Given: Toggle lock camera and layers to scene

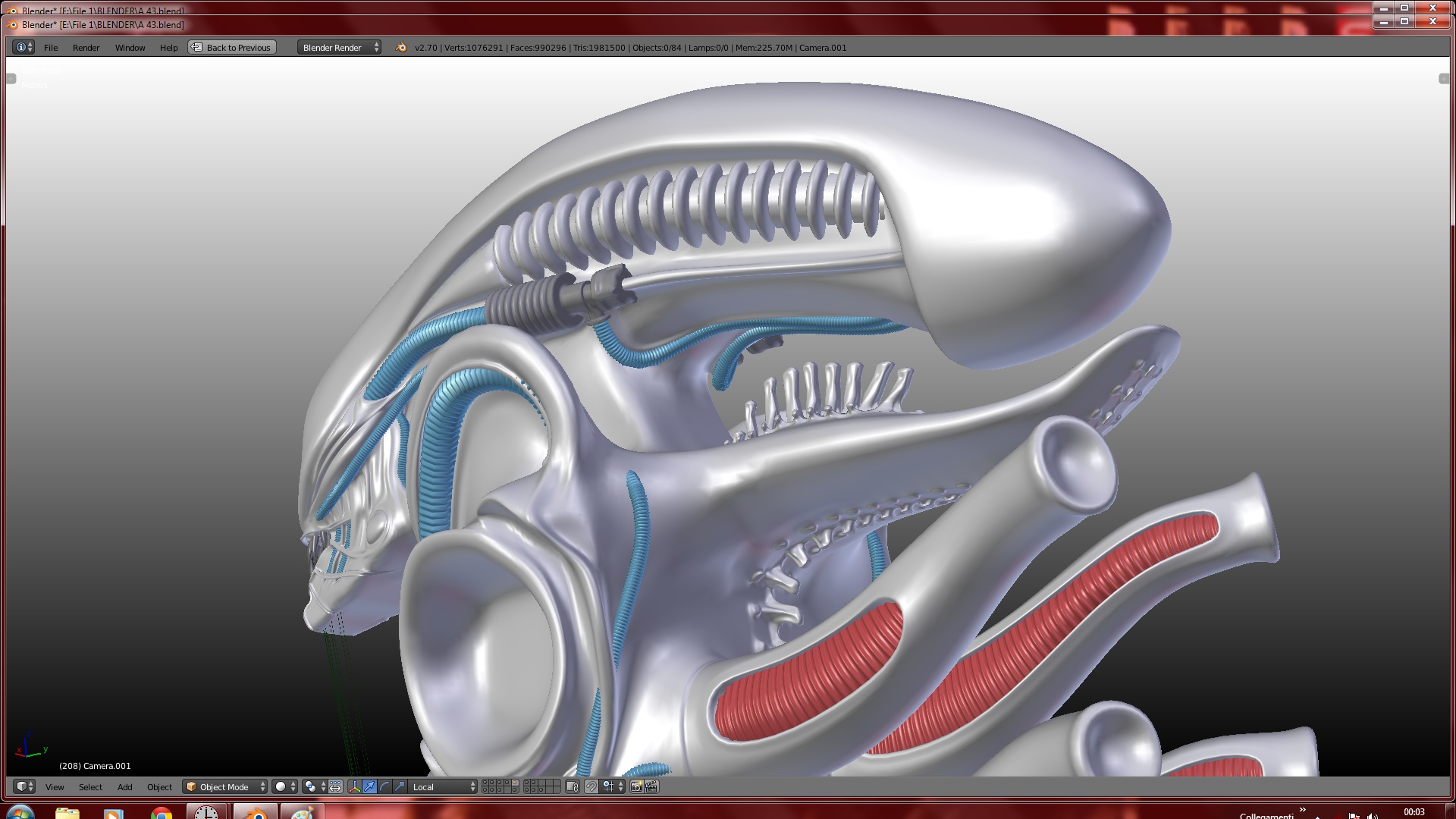Looking at the screenshot, I should 573,786.
